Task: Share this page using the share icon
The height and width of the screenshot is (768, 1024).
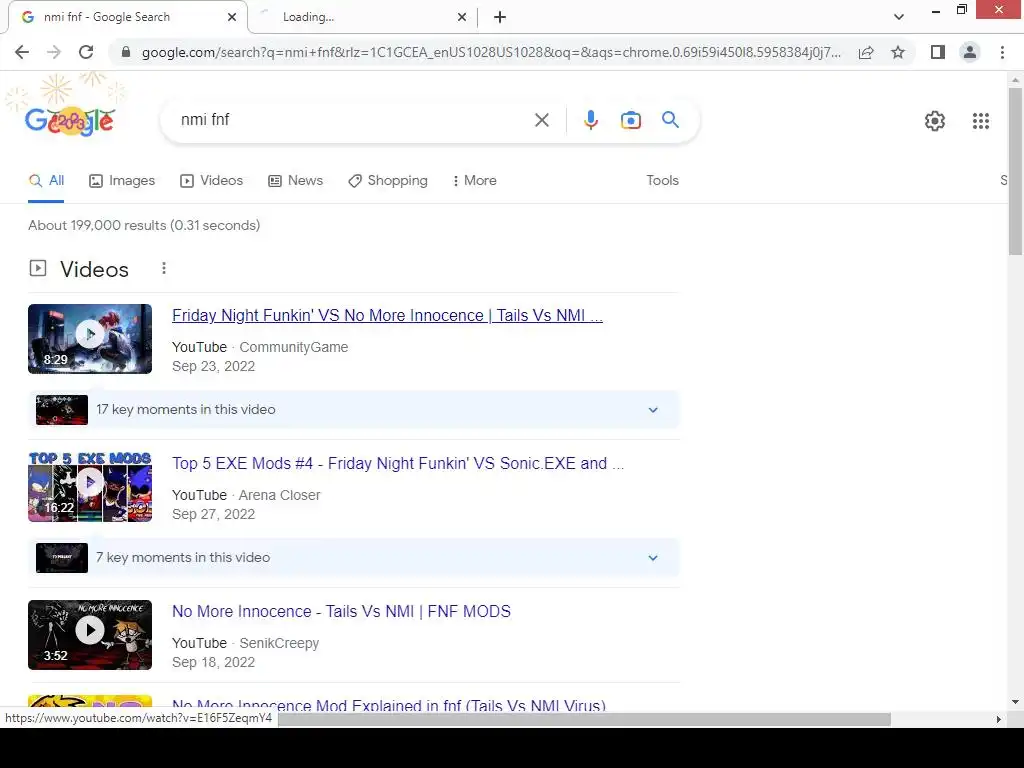Action: tap(866, 52)
